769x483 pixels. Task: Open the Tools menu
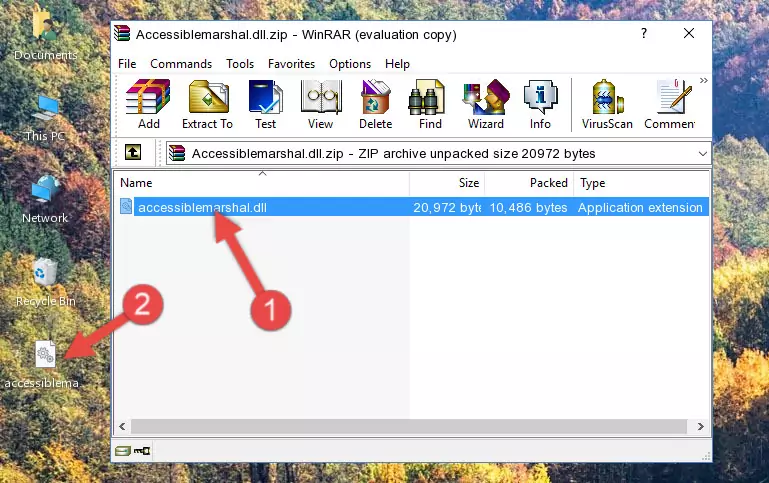pyautogui.click(x=240, y=64)
